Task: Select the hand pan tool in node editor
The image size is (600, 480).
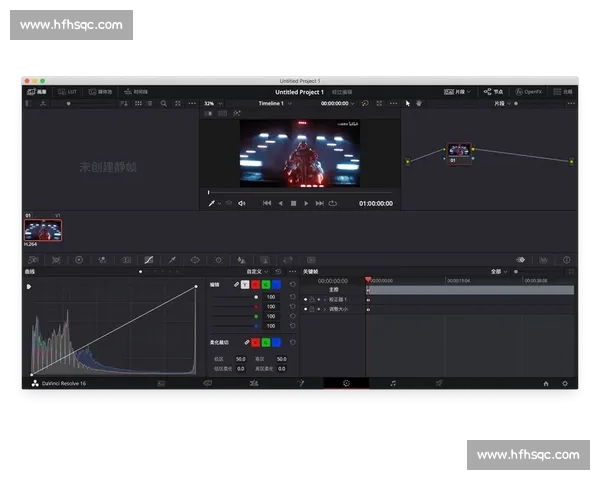Action: click(x=419, y=103)
